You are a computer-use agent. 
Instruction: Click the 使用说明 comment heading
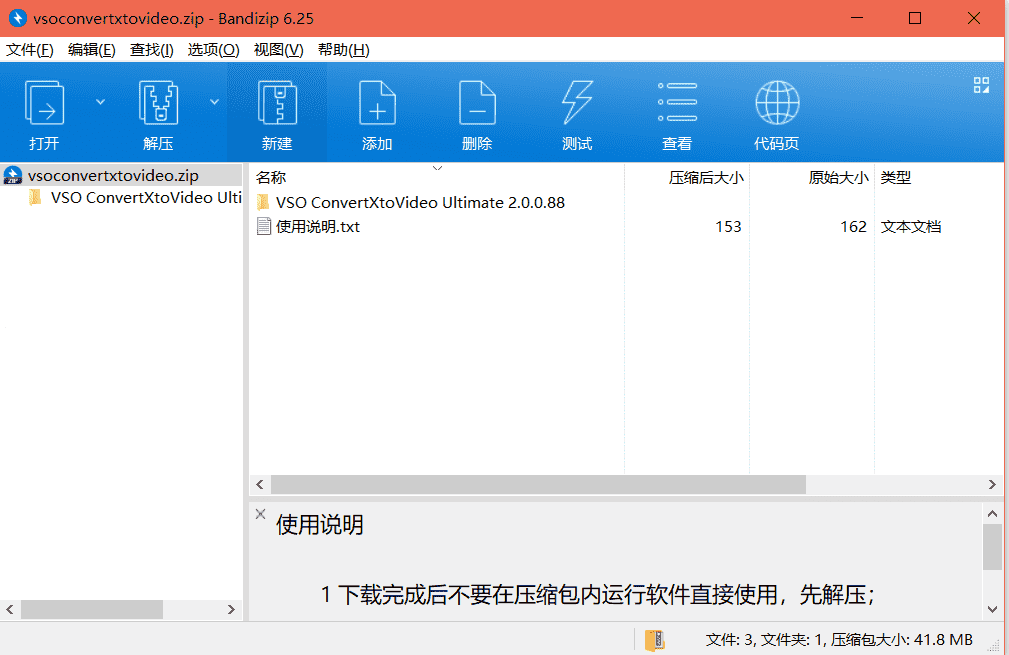320,525
